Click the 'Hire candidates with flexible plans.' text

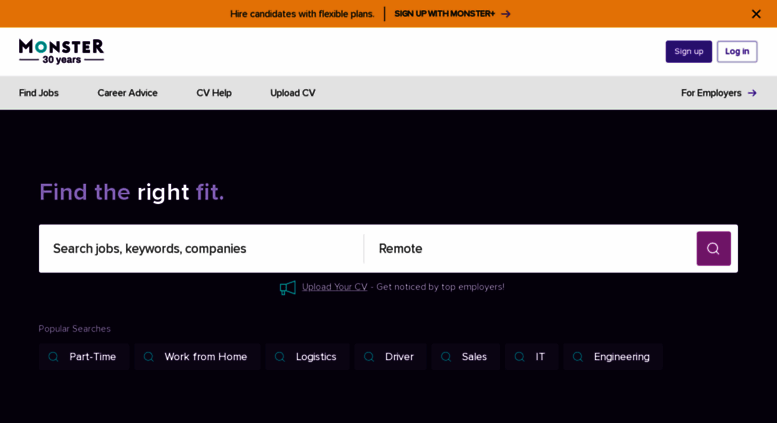pyautogui.click(x=302, y=14)
